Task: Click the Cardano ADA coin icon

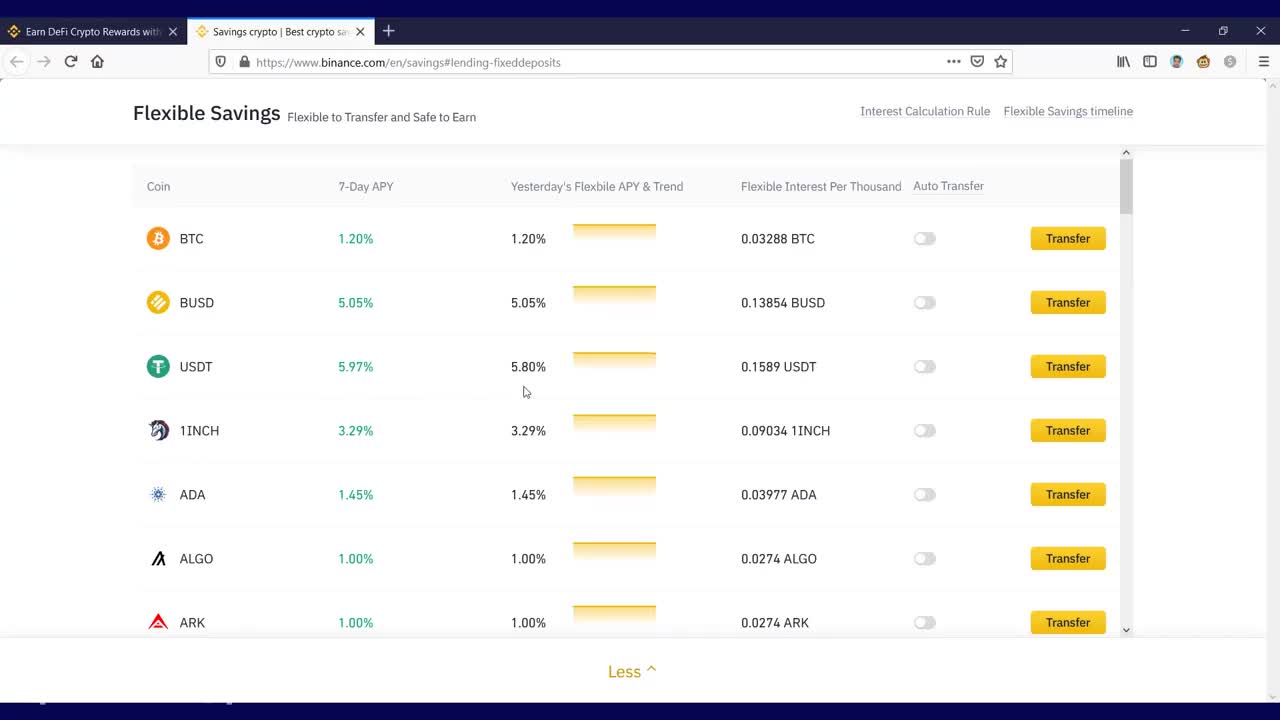Action: tap(158, 494)
